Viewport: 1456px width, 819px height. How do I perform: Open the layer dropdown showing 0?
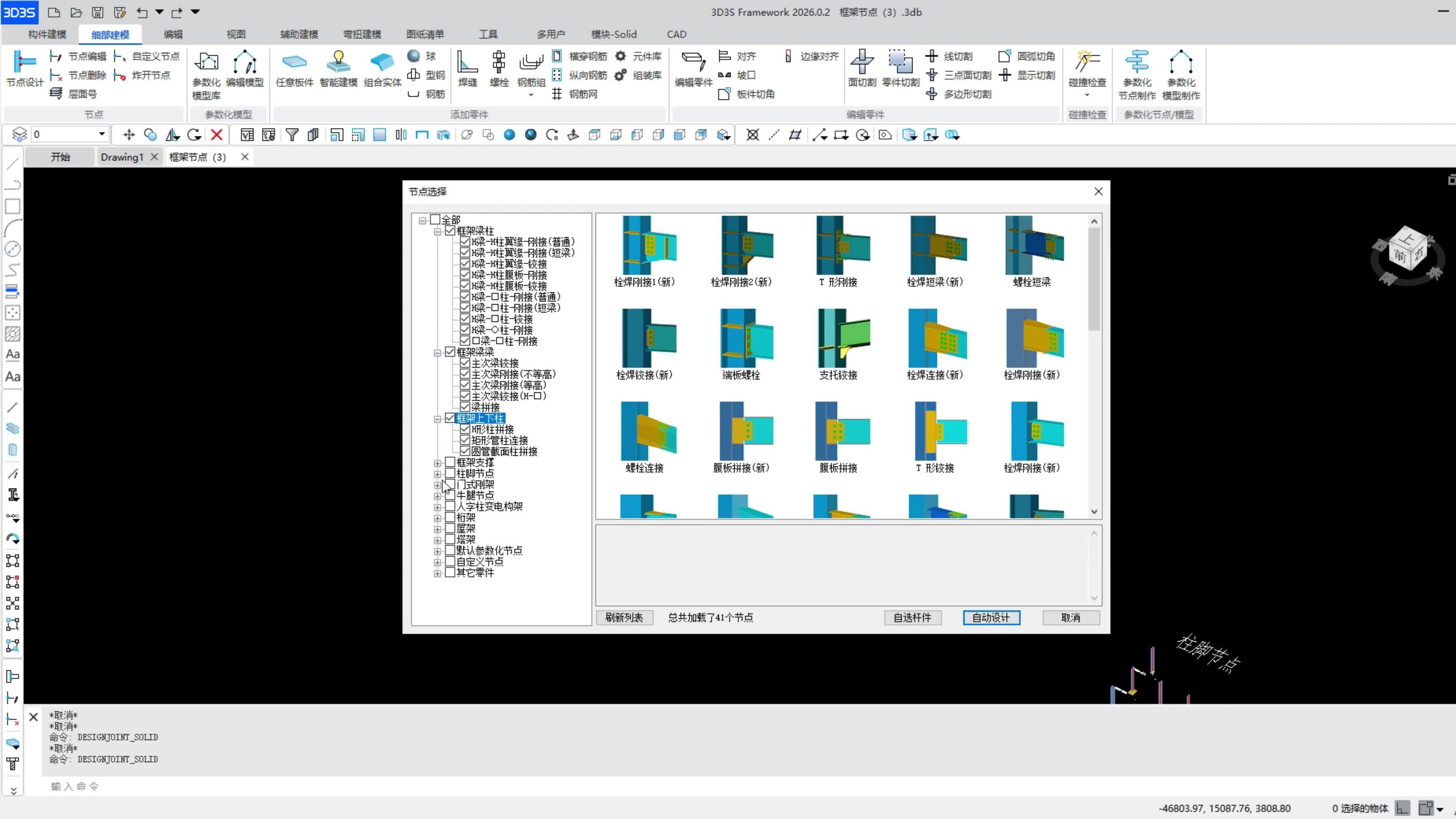tap(102, 135)
